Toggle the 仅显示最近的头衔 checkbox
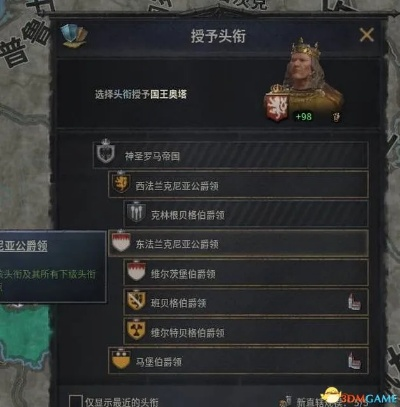The height and width of the screenshot is (407, 400). point(76,401)
